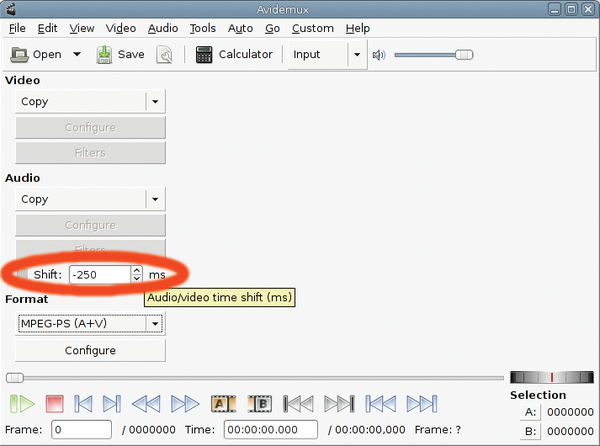Open the View menu
Image resolution: width=600 pixels, height=446 pixels.
(82, 28)
